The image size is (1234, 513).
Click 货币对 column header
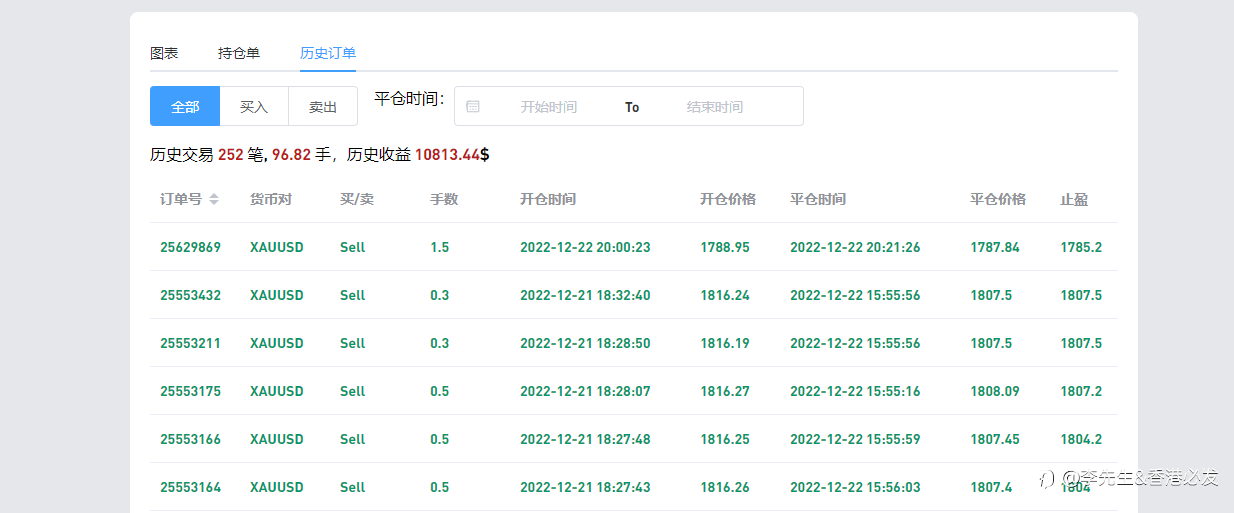point(271,199)
